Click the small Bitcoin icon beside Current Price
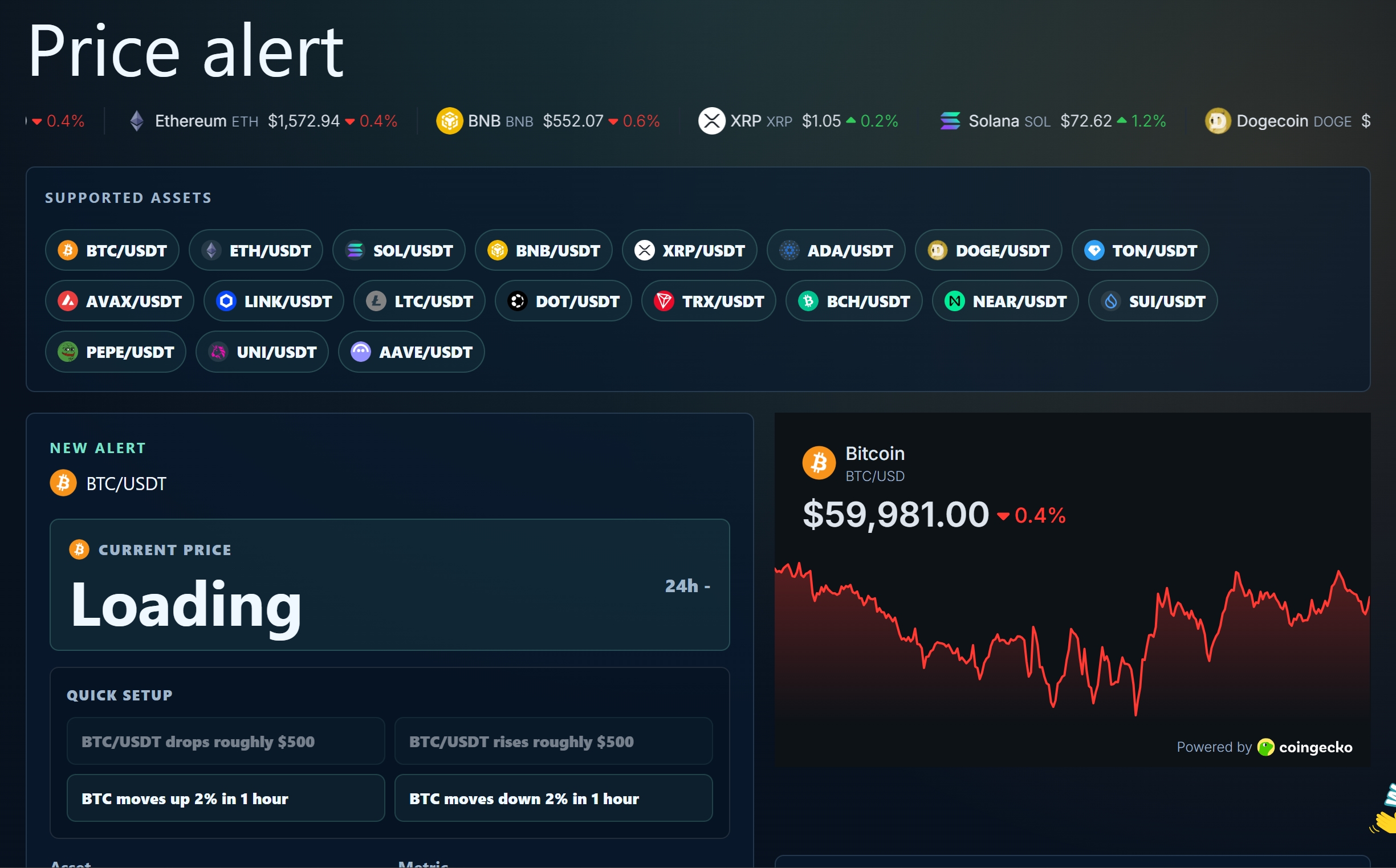1396x868 pixels. [x=79, y=549]
